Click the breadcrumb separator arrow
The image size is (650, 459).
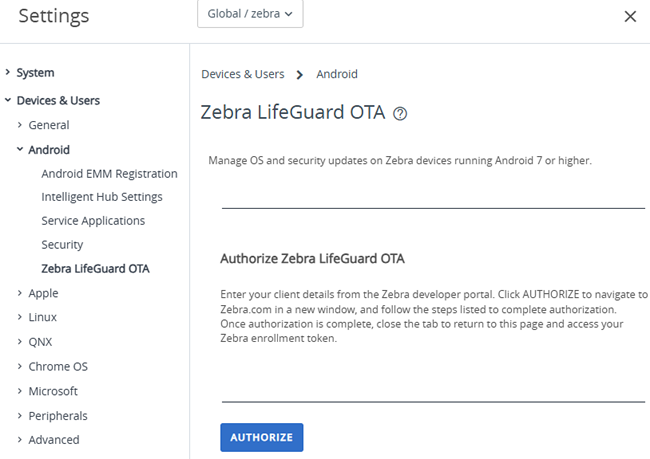pyautogui.click(x=300, y=75)
